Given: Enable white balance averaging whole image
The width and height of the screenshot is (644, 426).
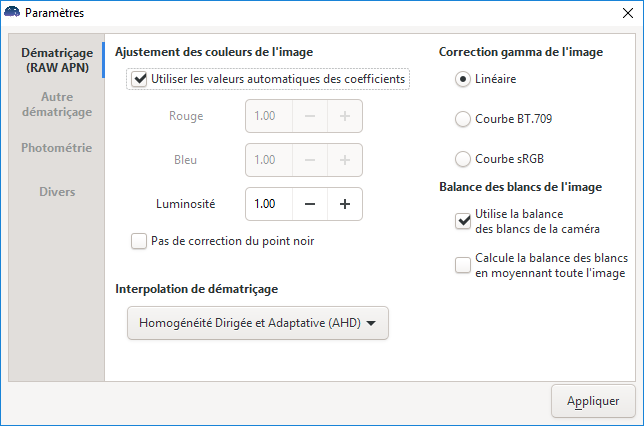Looking at the screenshot, I should click(463, 265).
